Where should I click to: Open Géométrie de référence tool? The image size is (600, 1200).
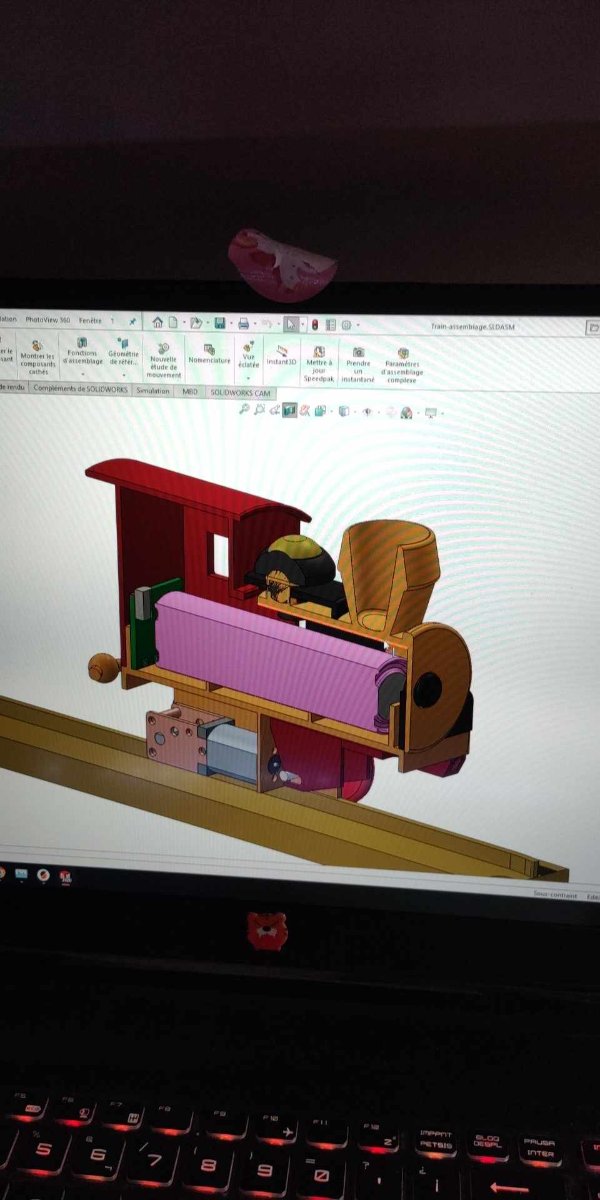coord(124,352)
